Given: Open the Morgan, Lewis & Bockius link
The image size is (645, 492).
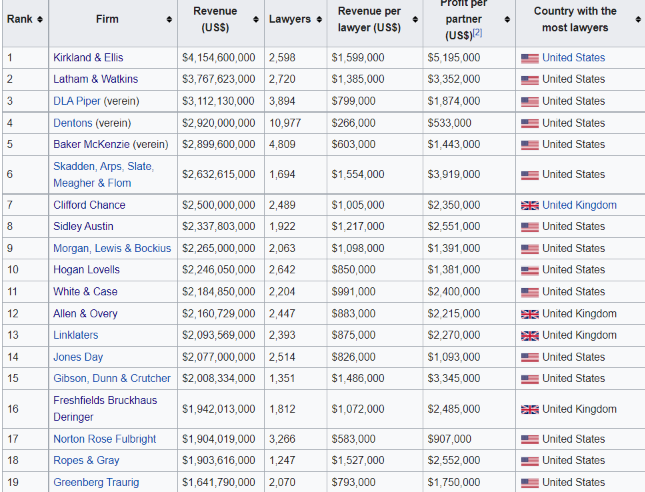Looking at the screenshot, I should click(x=112, y=248).
